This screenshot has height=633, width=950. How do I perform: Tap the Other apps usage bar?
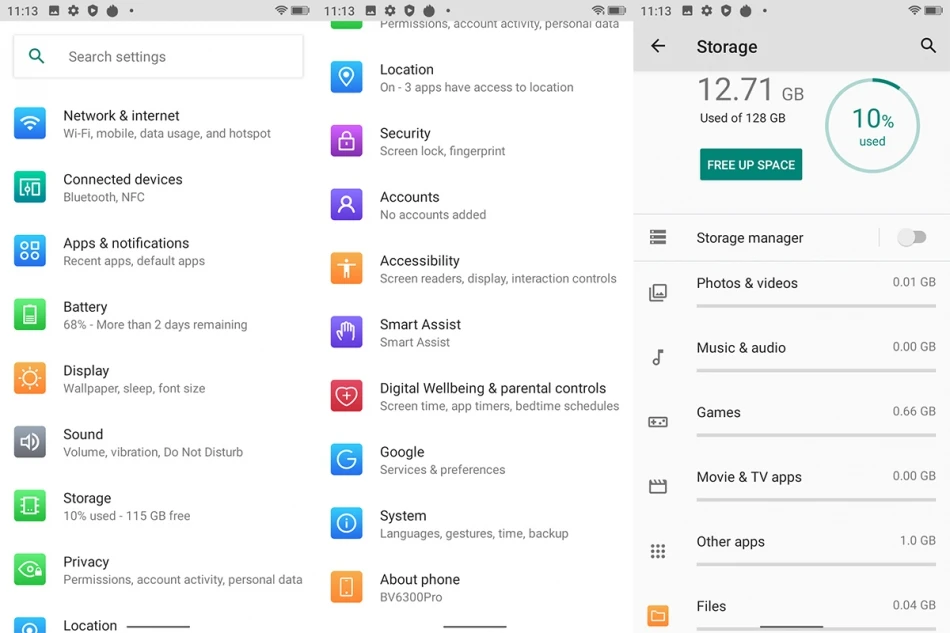816,565
